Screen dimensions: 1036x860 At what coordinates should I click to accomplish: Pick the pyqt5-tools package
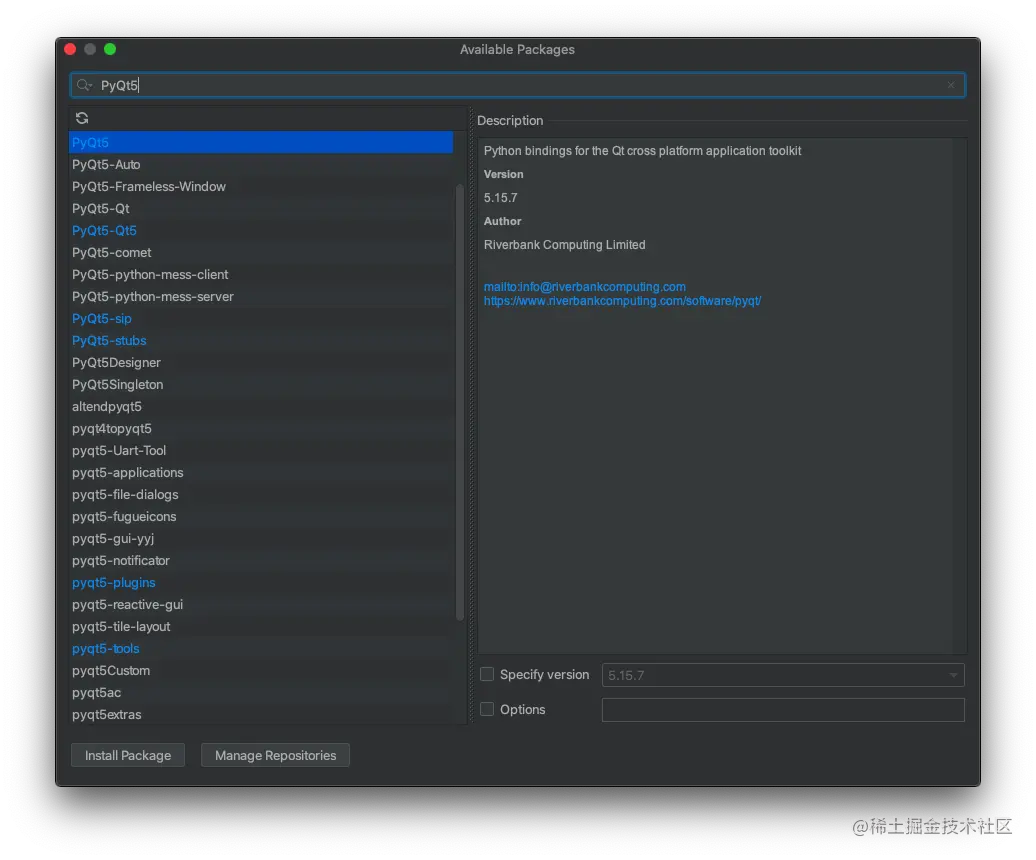[262, 649]
